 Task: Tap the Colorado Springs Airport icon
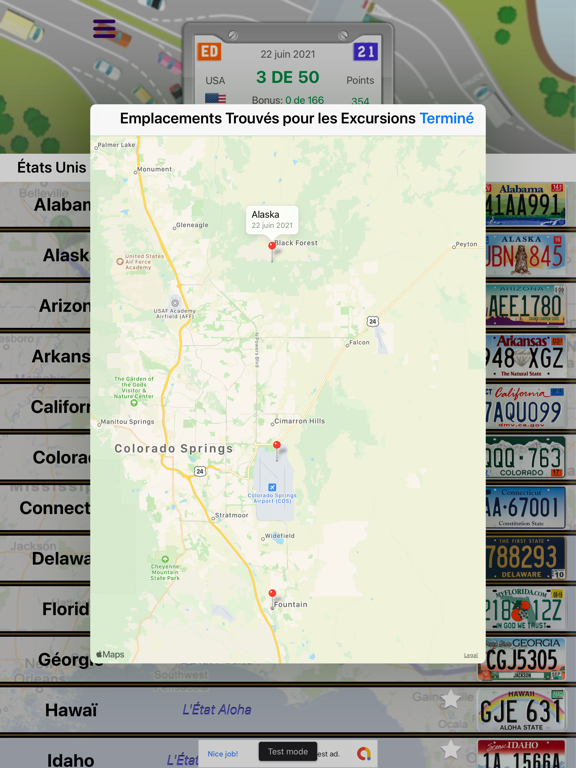coord(272,487)
